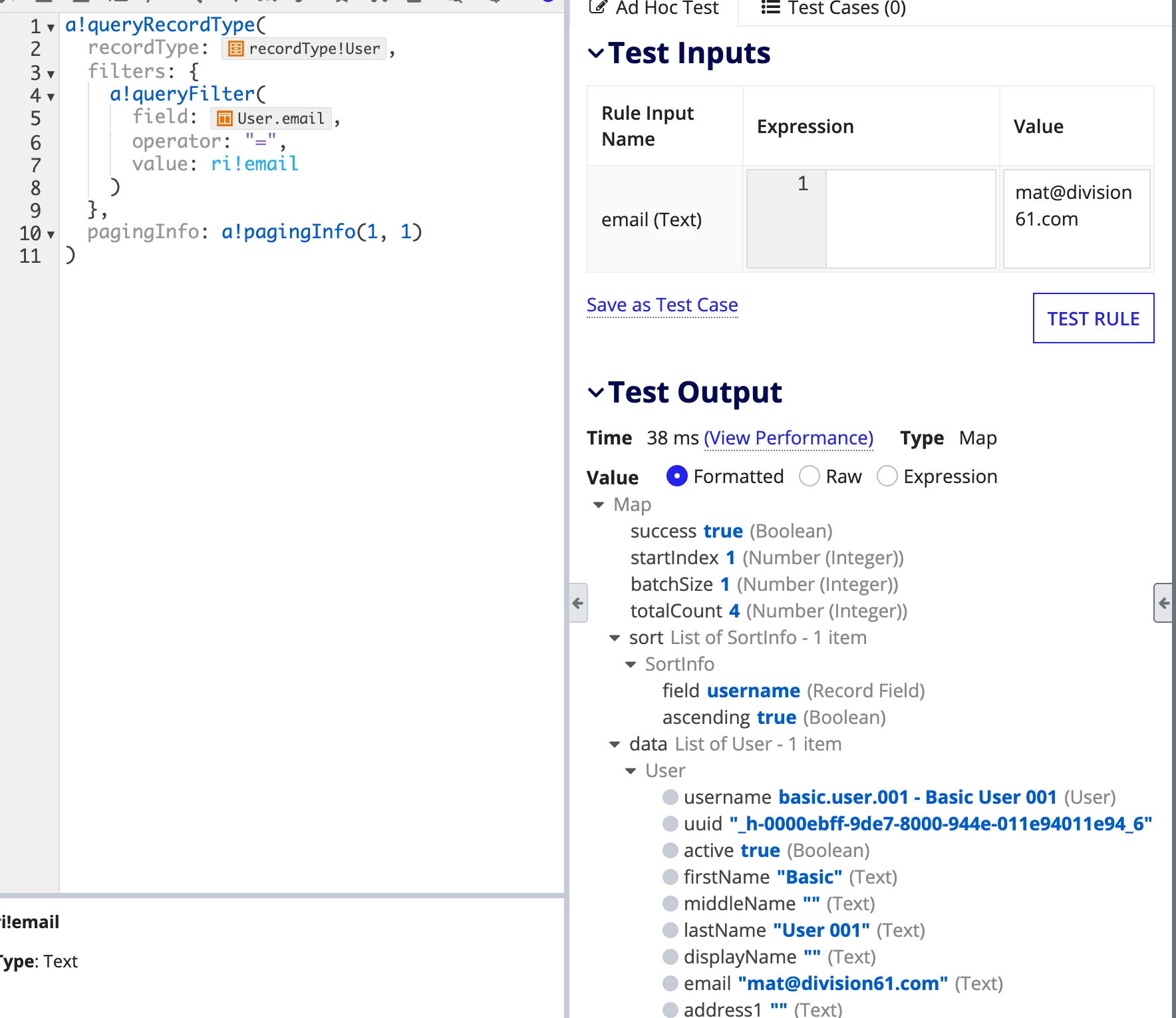The width and height of the screenshot is (1176, 1018).
Task: Click the Rule Input Name column header
Action: pos(664,126)
